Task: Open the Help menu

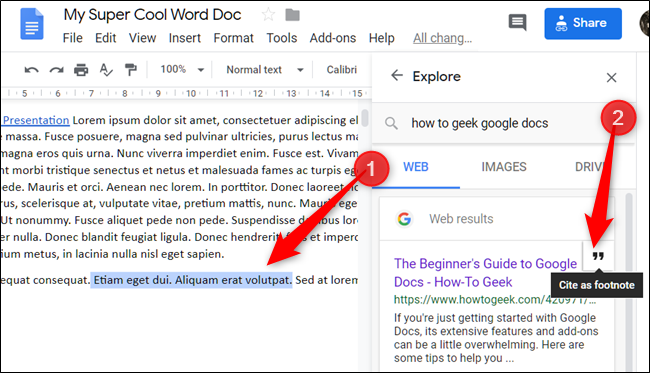Action: [x=381, y=38]
